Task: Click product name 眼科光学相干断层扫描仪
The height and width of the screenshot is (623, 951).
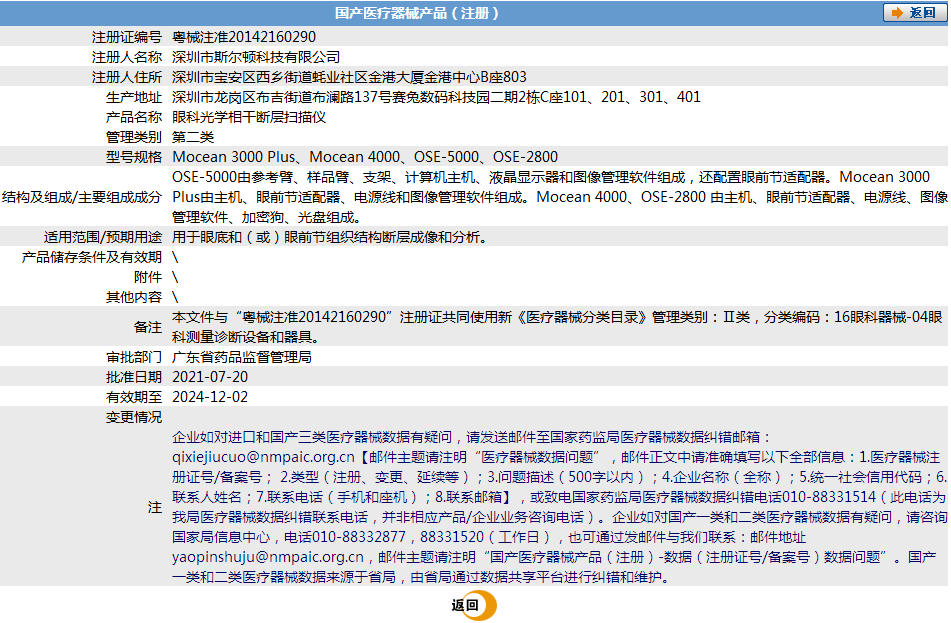Action: tap(249, 117)
